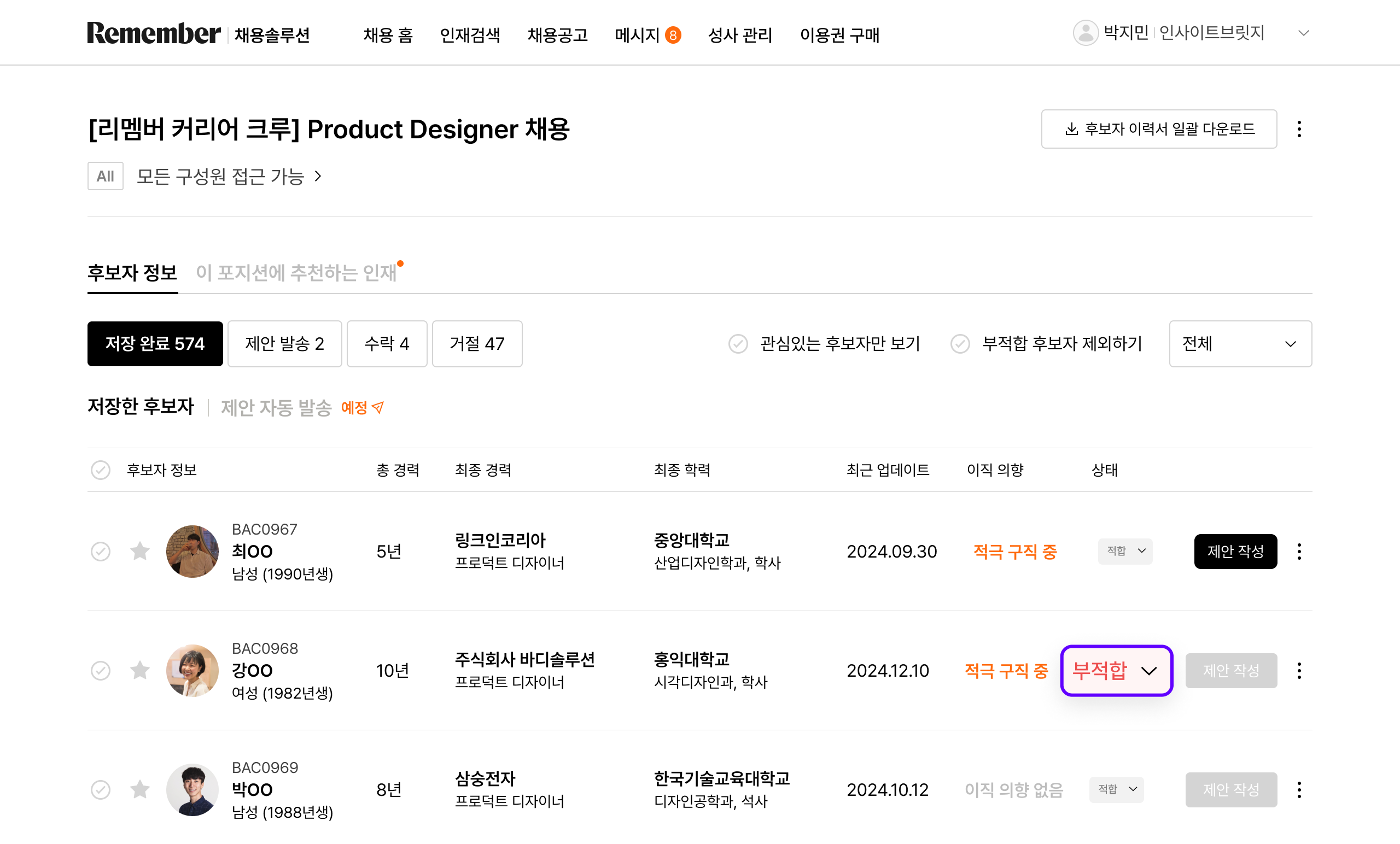This screenshot has width=1400, height=844.
Task: Click the Remember logo
Action: click(x=154, y=33)
